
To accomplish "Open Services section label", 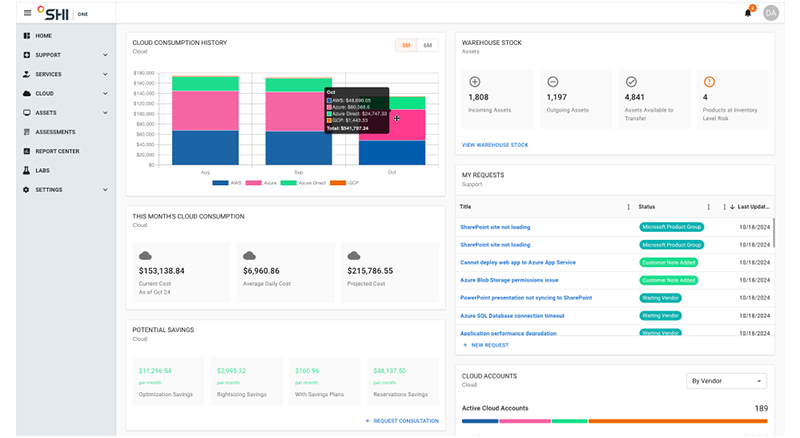I will 48,74.
